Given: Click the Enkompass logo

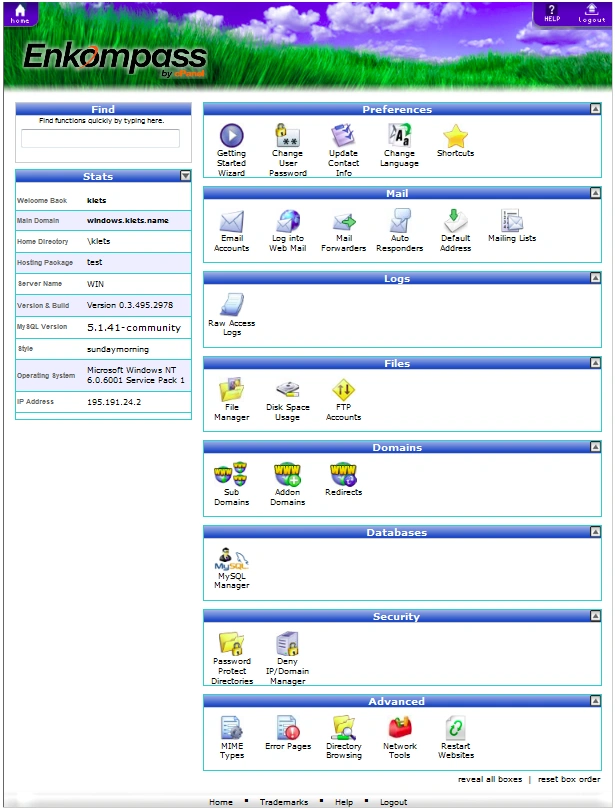Looking at the screenshot, I should 115,59.
